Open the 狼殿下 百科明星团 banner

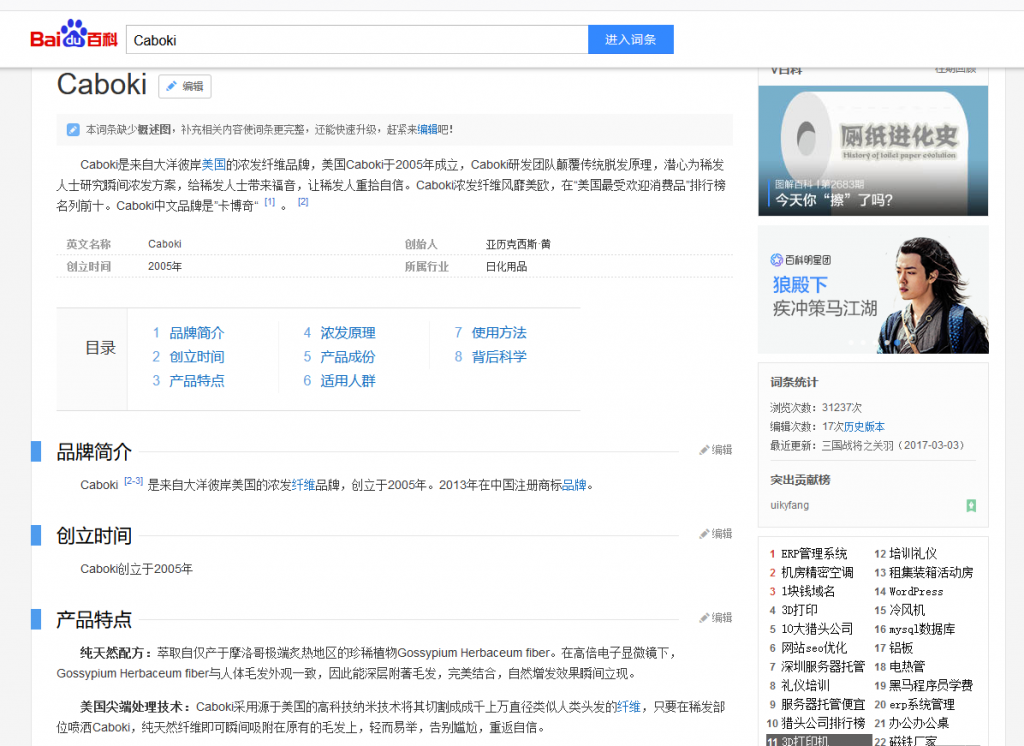873,289
